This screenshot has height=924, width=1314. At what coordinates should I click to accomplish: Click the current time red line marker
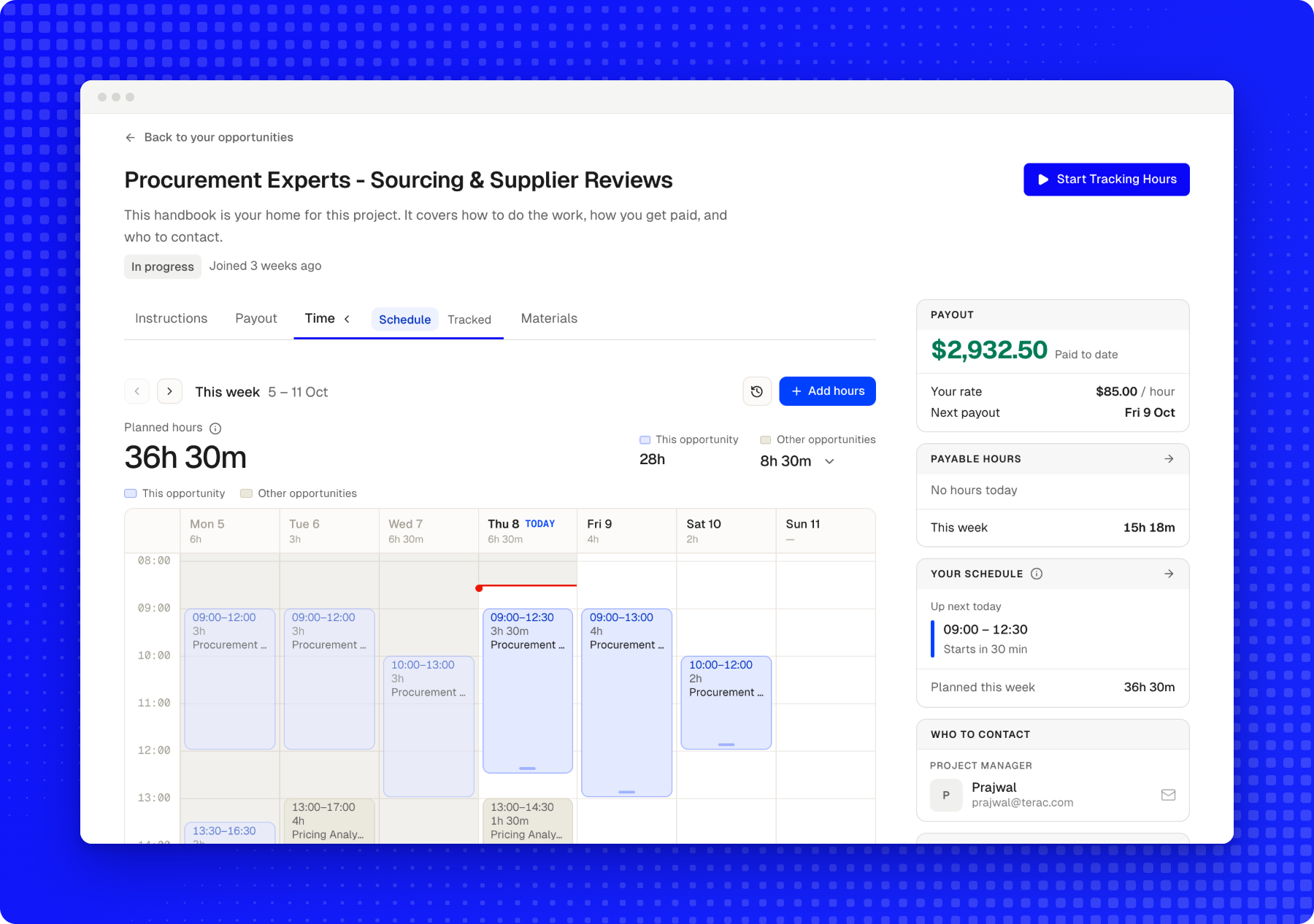(527, 586)
